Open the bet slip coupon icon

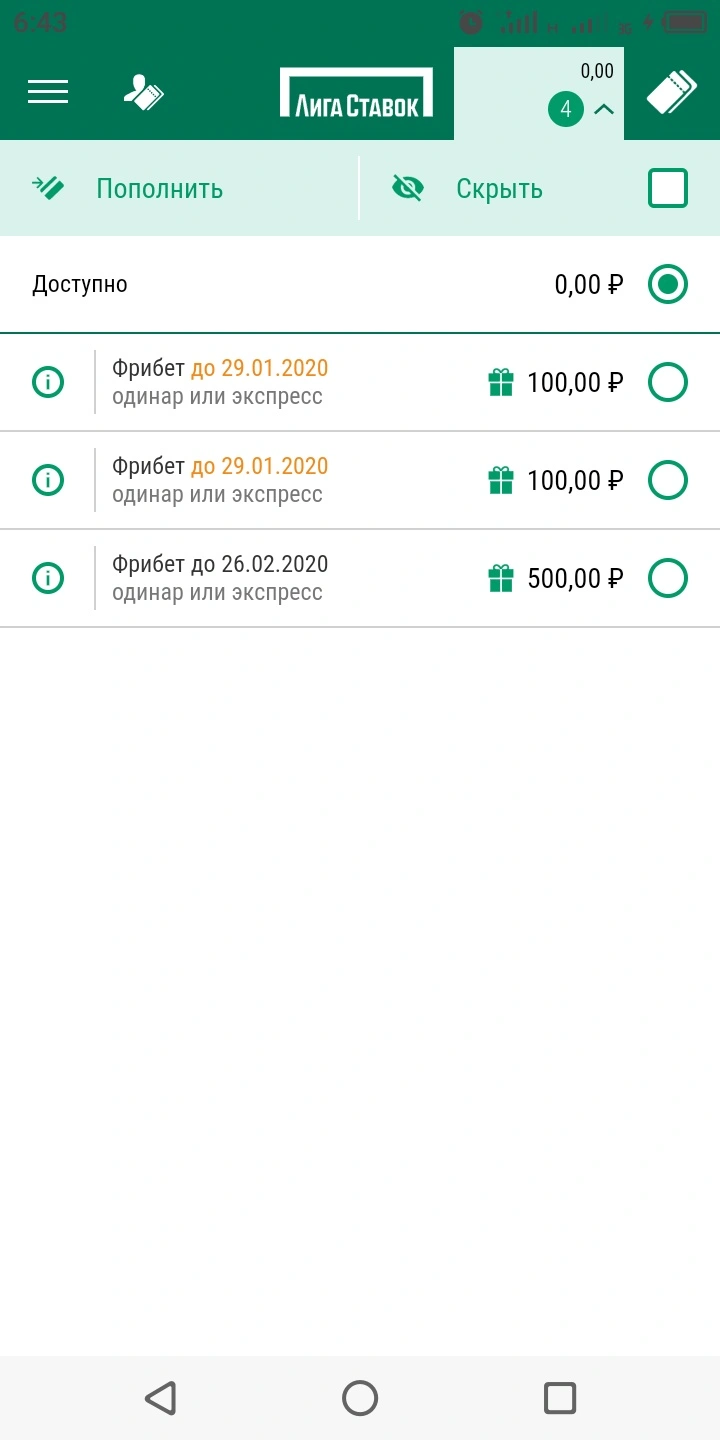click(671, 93)
